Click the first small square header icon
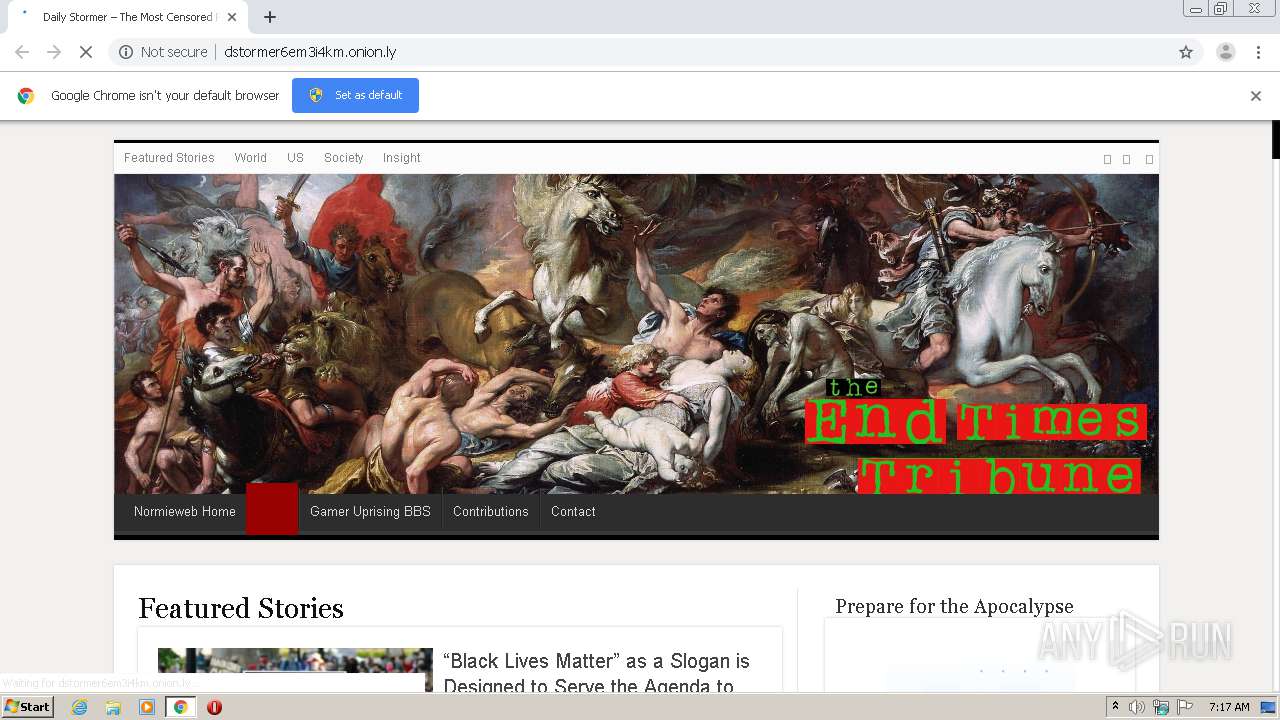 [1107, 159]
